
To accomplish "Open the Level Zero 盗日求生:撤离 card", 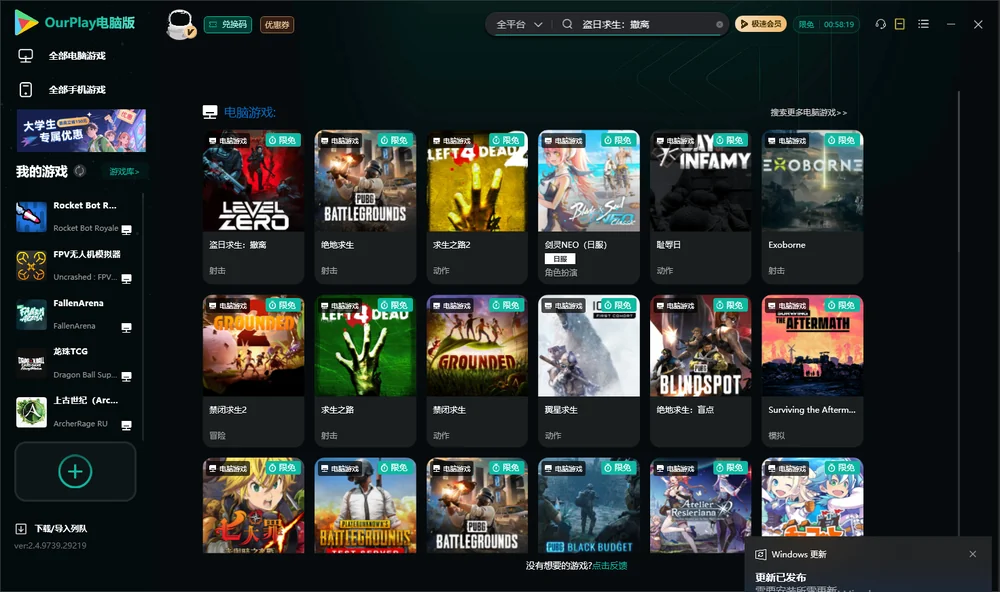I will (253, 207).
